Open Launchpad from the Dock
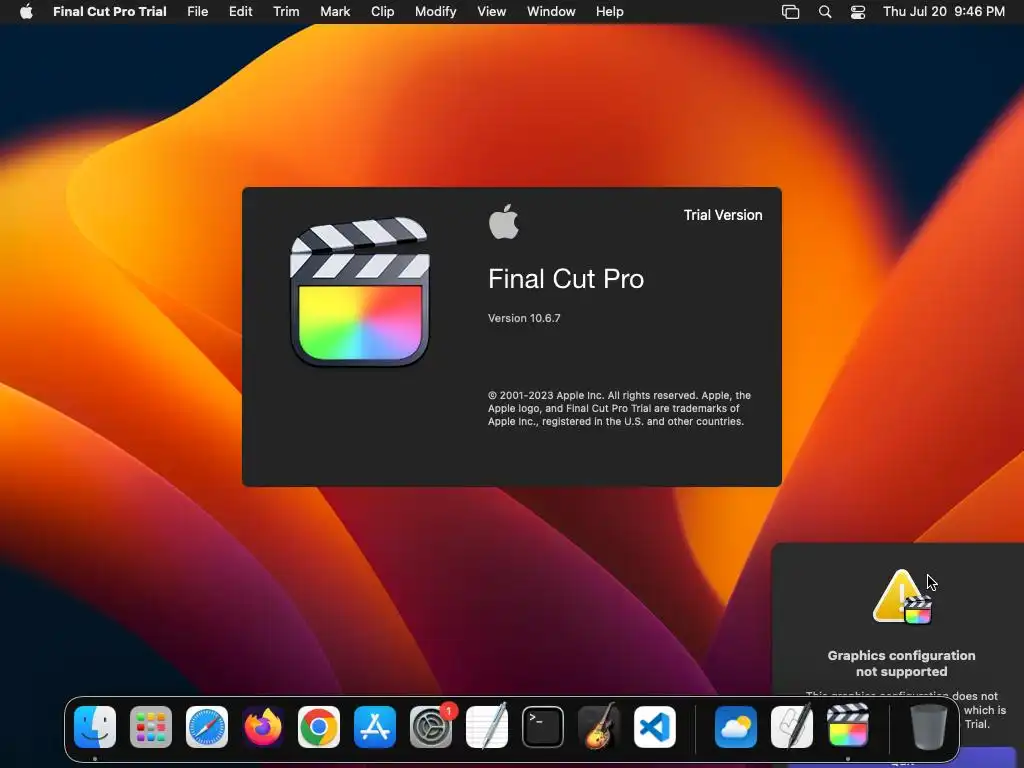This screenshot has width=1024, height=768. (x=151, y=727)
